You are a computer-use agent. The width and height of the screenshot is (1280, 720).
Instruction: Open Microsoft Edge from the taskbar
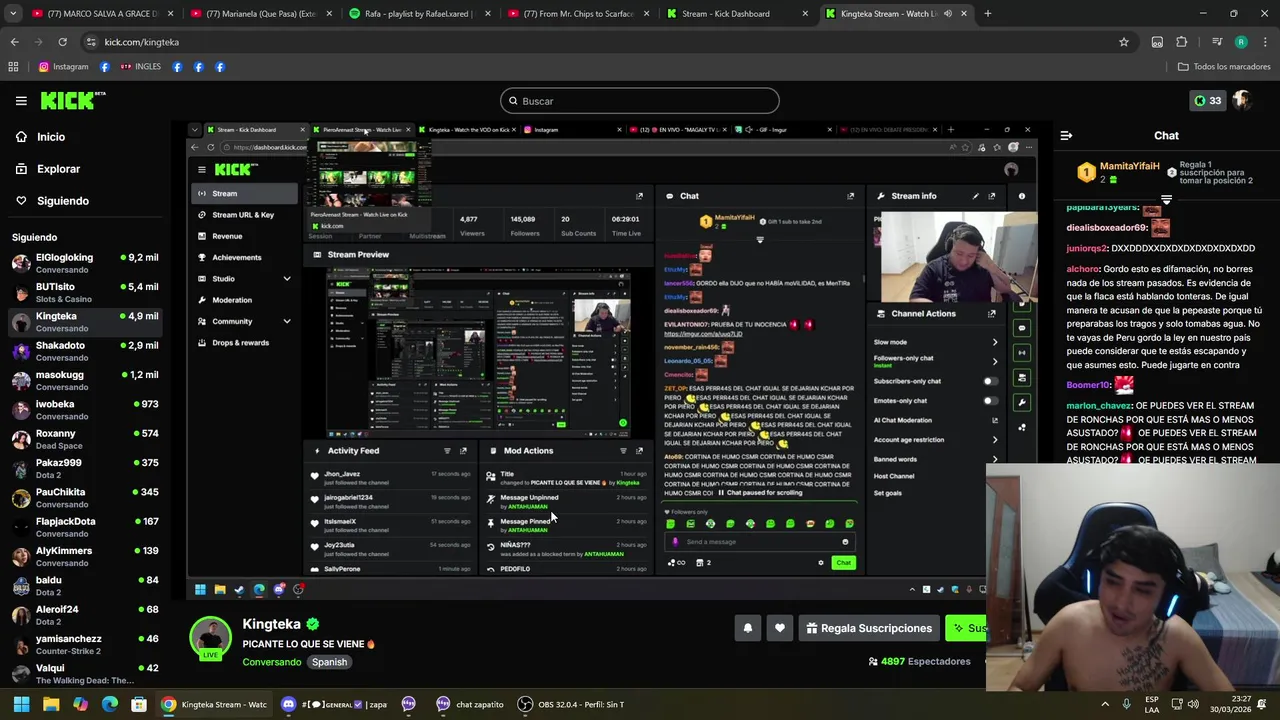coord(110,704)
